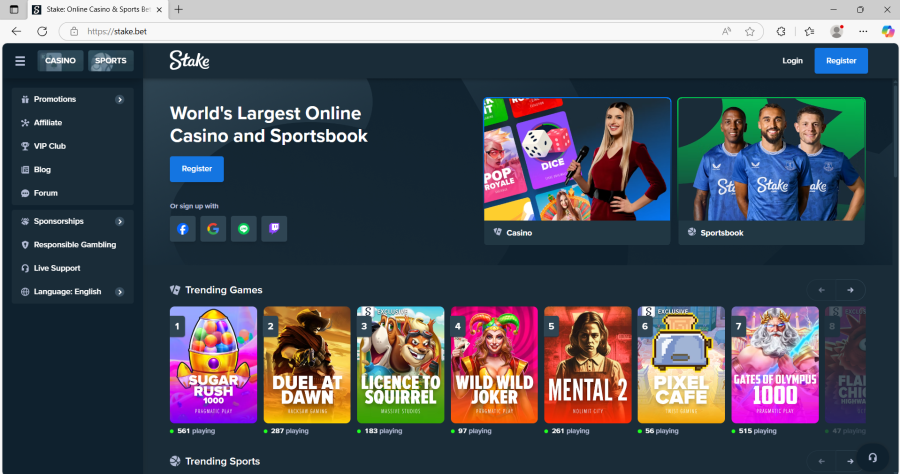Open the Wild Wild Joker game
The width and height of the screenshot is (900, 474).
click(494, 365)
